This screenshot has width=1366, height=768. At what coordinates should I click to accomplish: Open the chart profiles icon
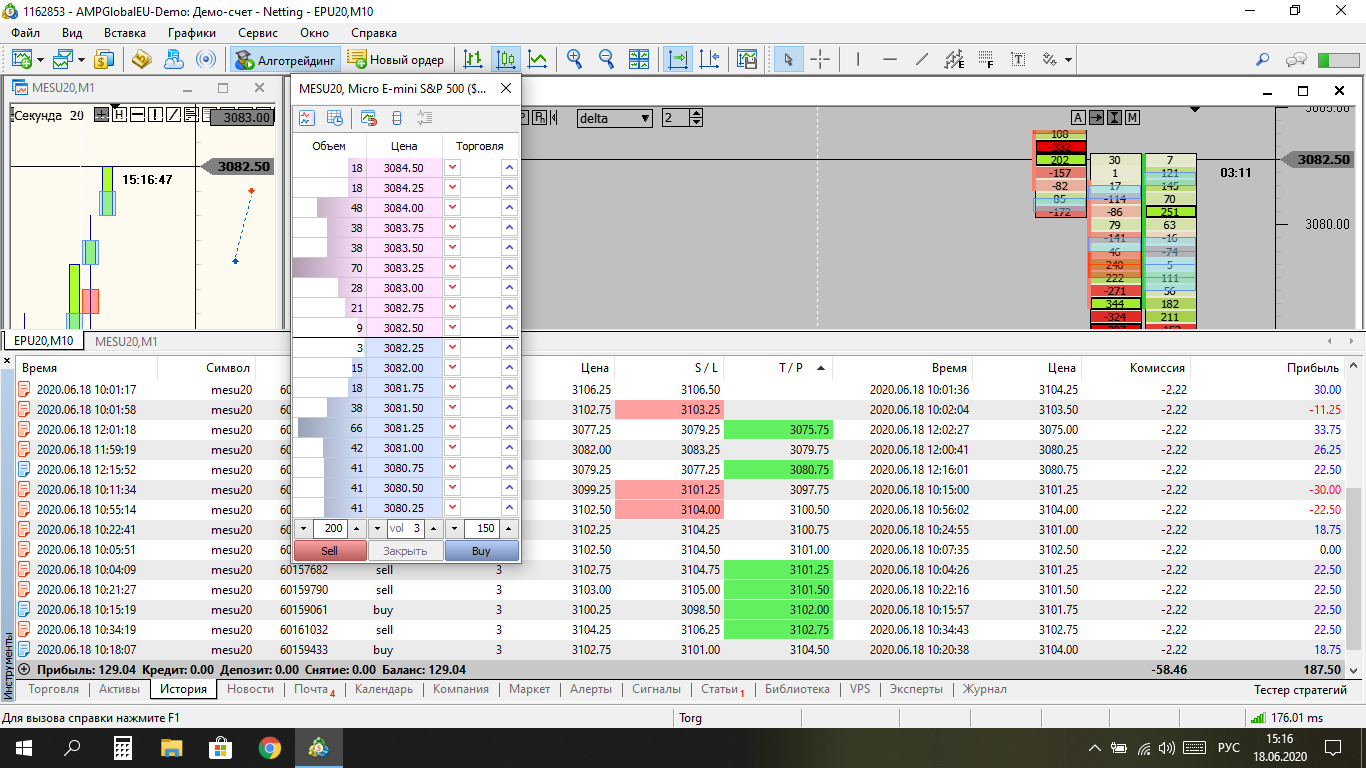click(x=63, y=59)
